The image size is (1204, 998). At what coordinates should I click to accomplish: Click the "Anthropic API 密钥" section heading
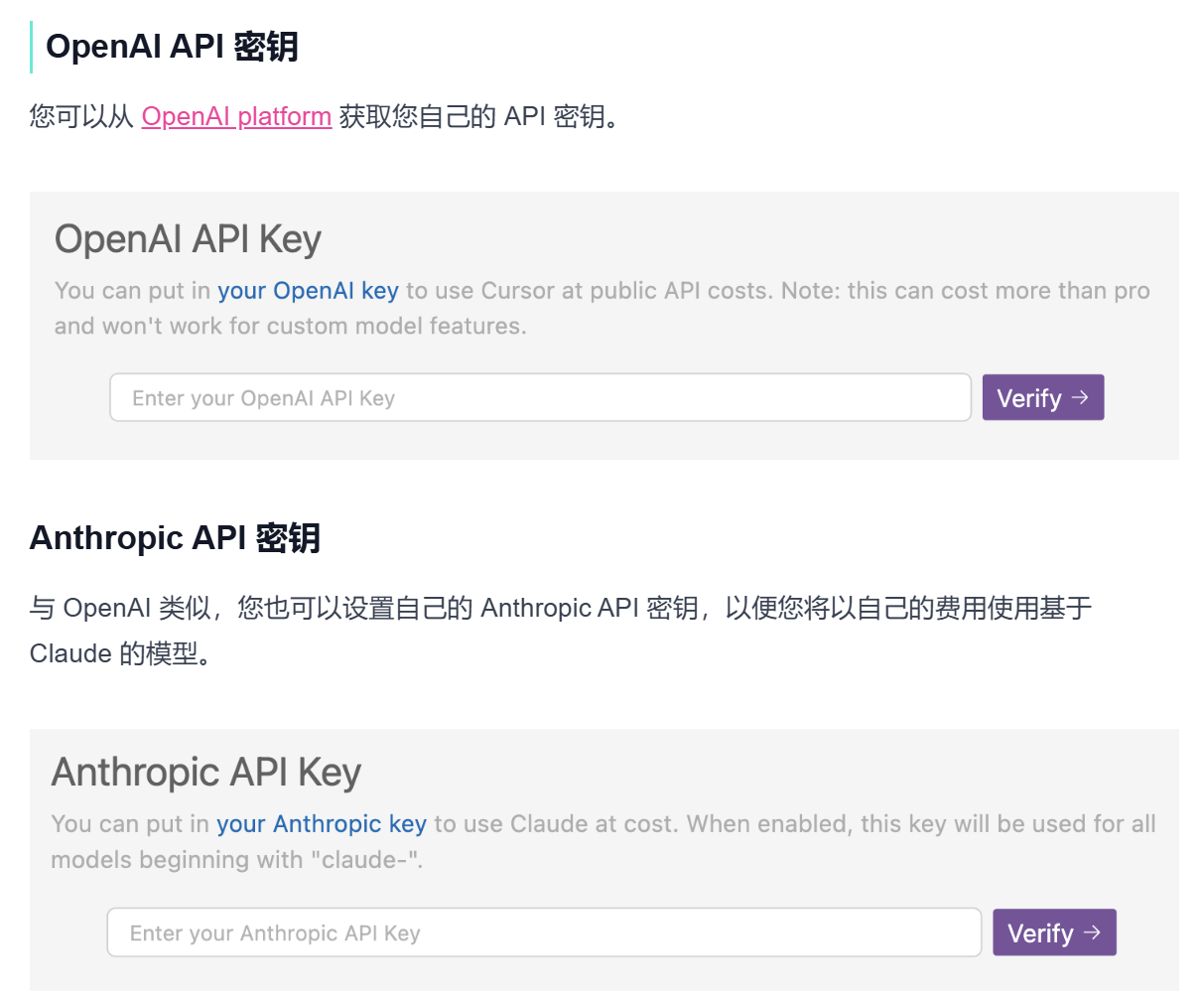point(175,538)
